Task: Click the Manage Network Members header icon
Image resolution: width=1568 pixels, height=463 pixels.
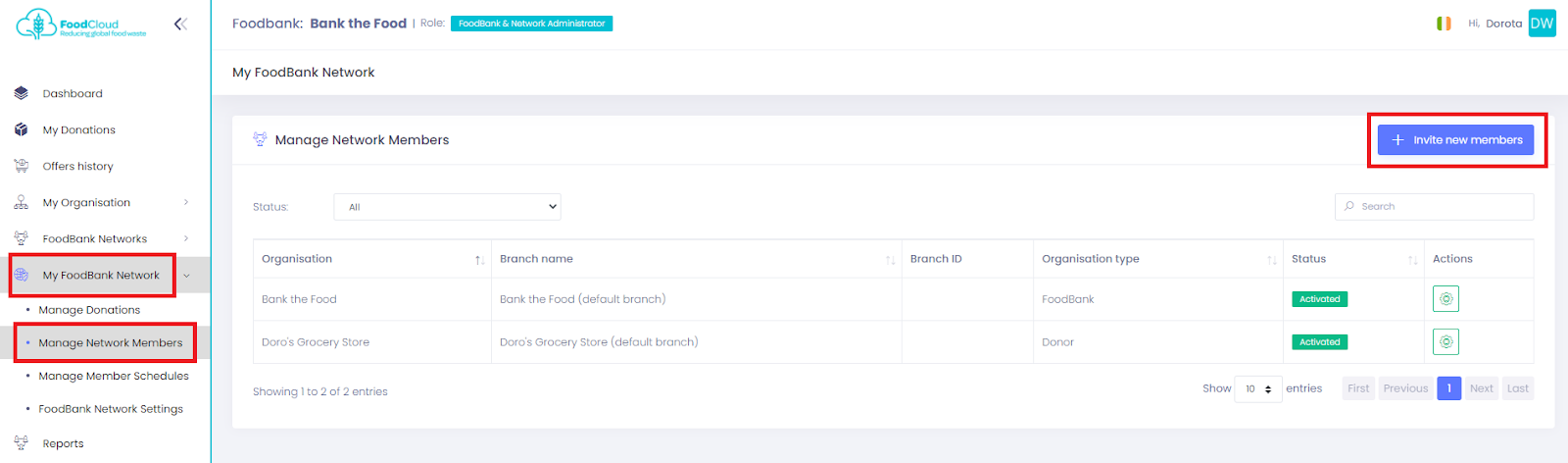Action: coord(260,139)
